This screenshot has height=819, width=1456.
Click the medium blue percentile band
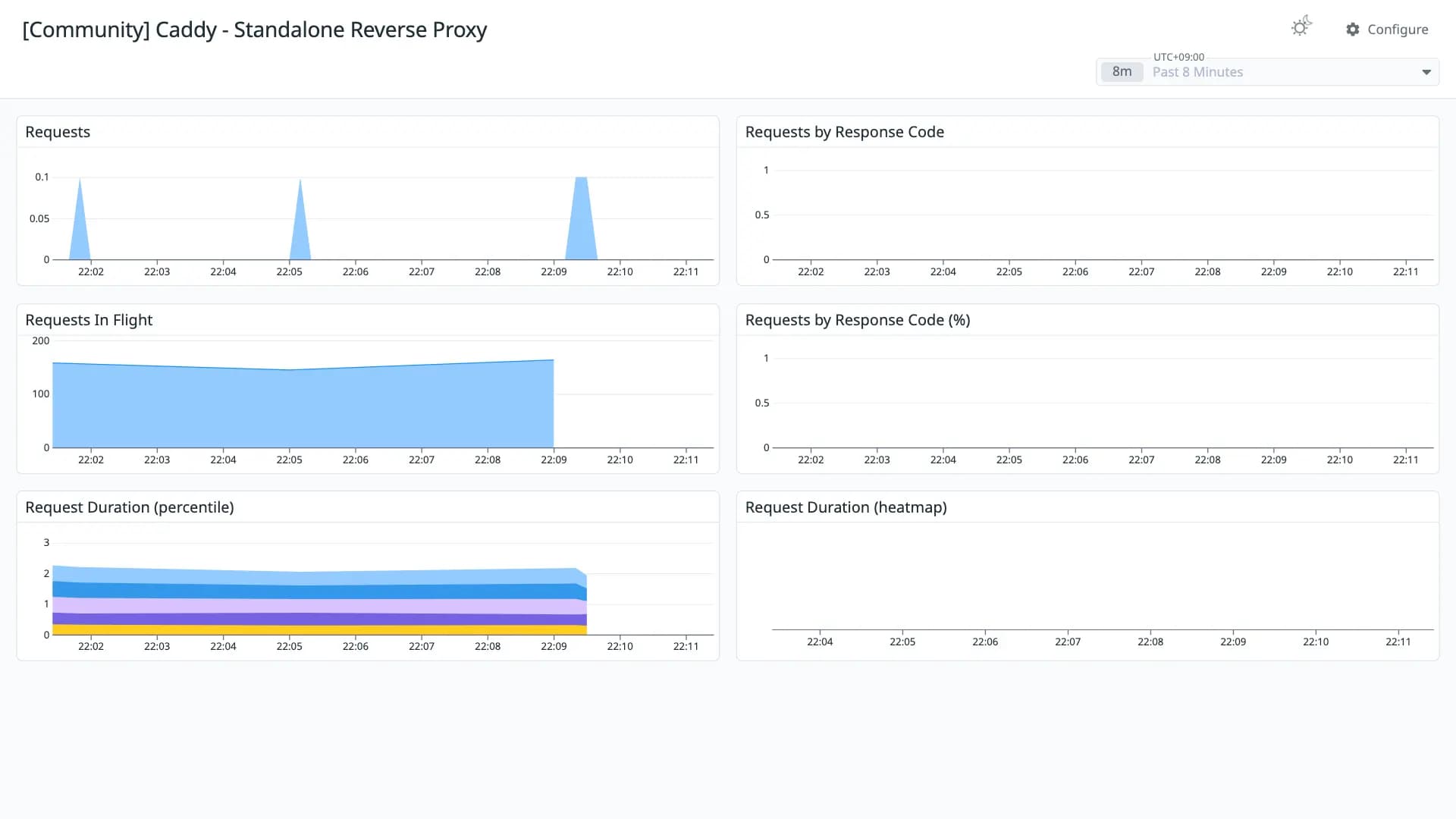pos(318,591)
